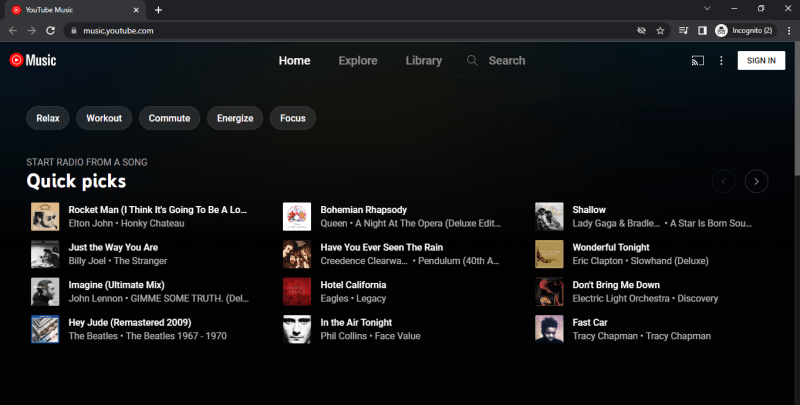Open the Eagles artist link
Screen dimensions: 800x405
click(334, 298)
